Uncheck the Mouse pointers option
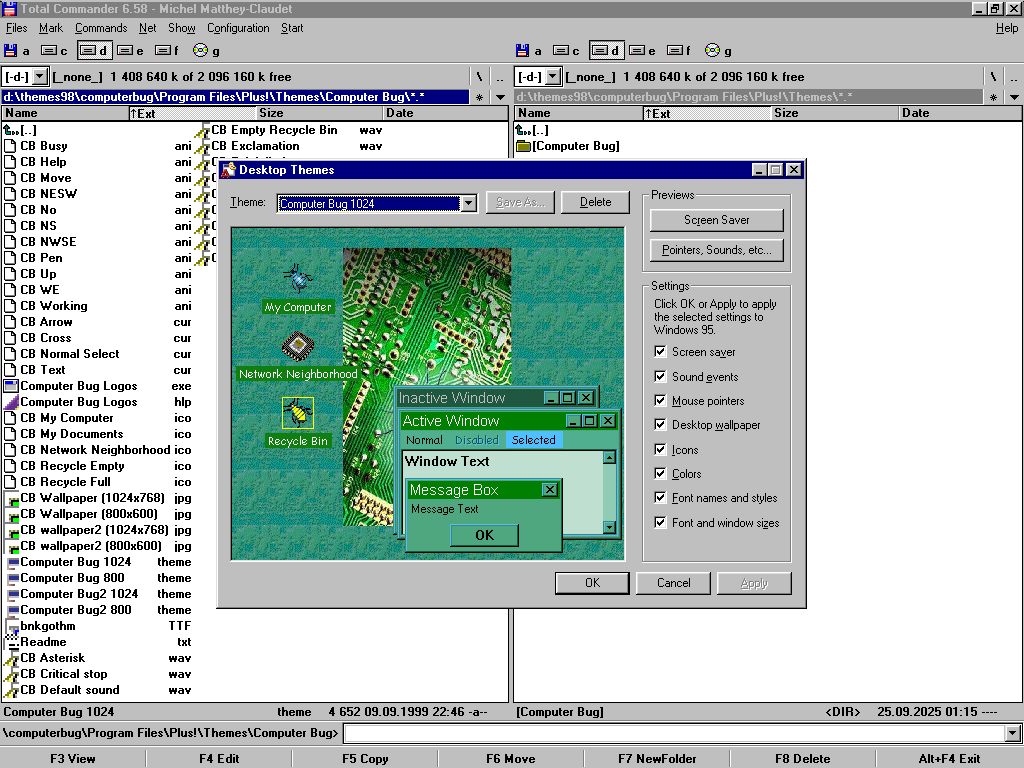 (x=660, y=401)
